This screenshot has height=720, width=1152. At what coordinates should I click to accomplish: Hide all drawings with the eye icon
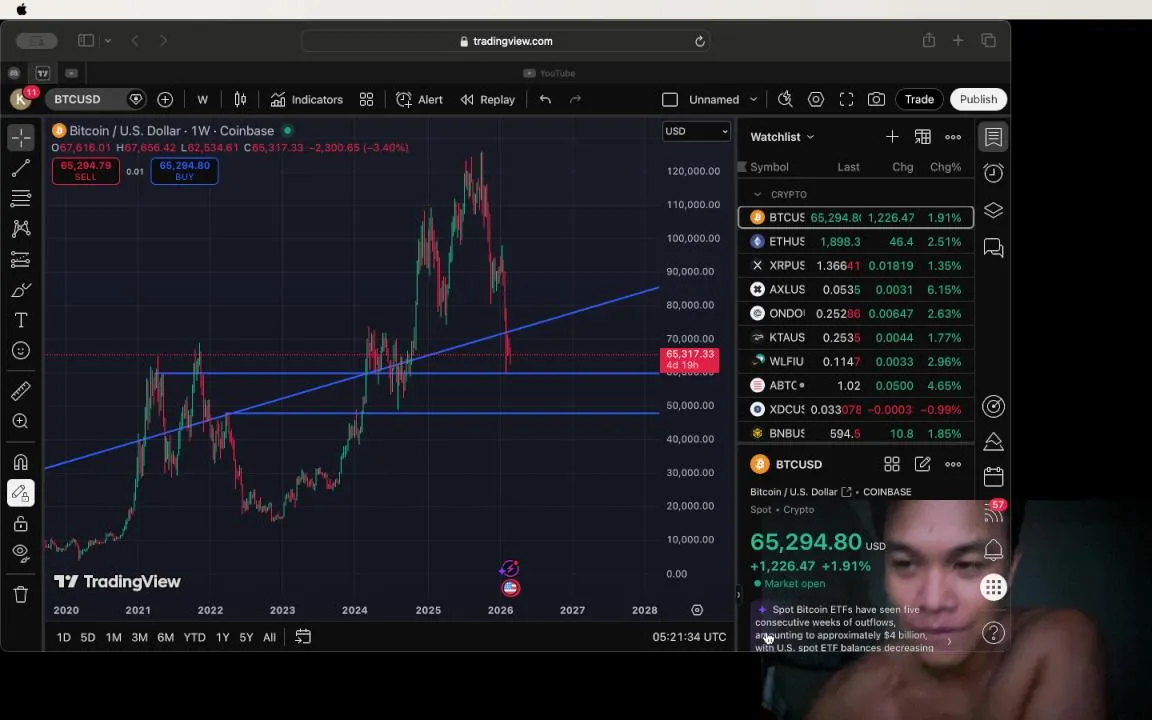pyautogui.click(x=21, y=553)
